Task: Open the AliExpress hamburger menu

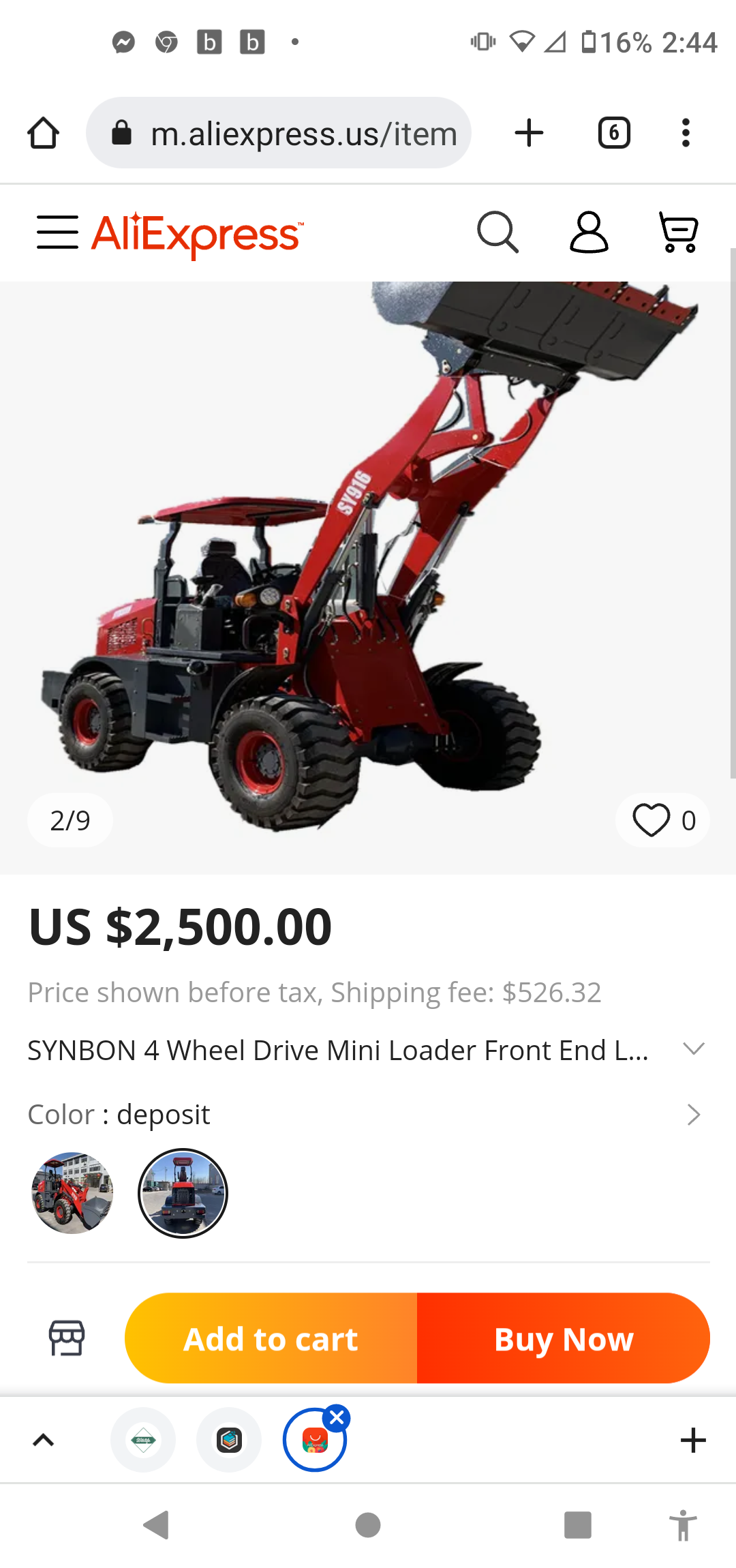Action: (x=58, y=232)
